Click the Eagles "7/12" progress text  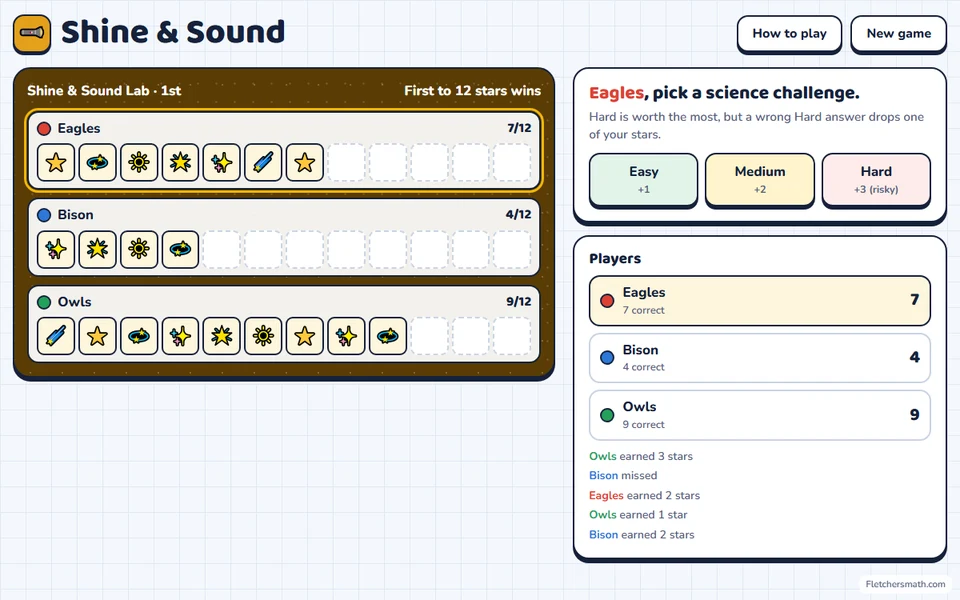click(519, 128)
